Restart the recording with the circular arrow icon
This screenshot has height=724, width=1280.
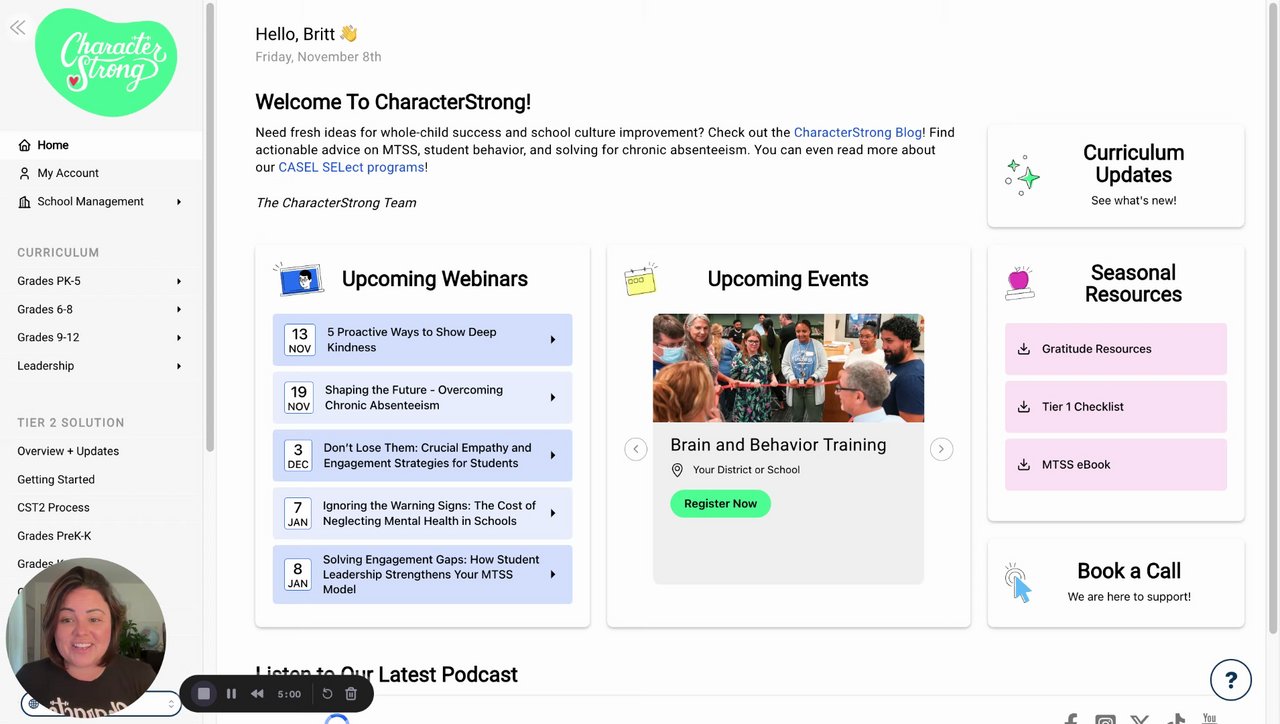(x=327, y=694)
